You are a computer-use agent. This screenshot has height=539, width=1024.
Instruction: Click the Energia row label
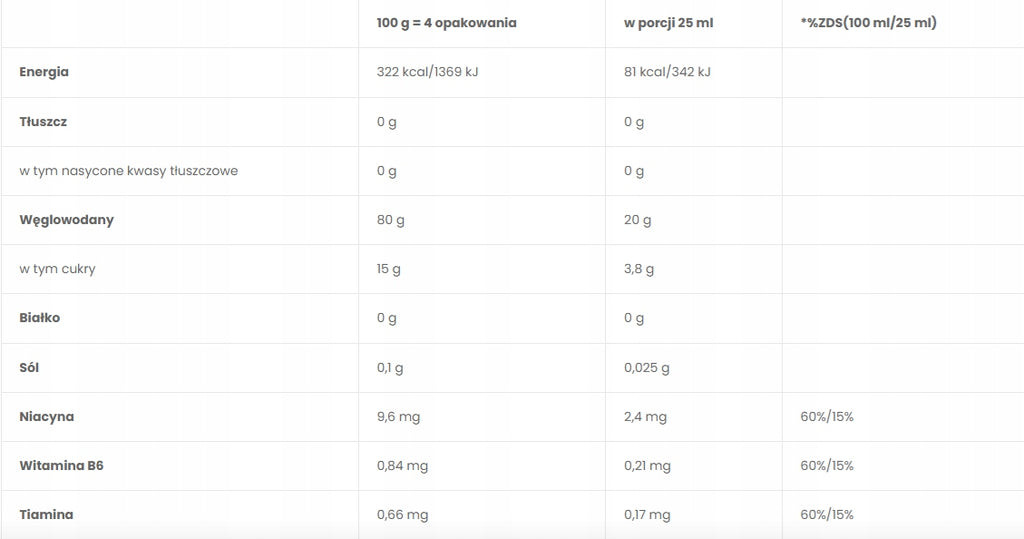[44, 72]
